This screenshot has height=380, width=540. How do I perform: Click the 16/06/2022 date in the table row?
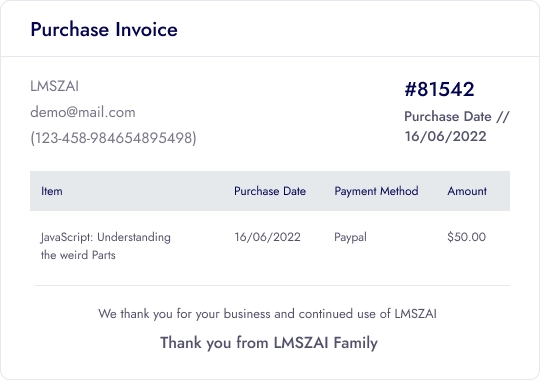click(x=268, y=237)
